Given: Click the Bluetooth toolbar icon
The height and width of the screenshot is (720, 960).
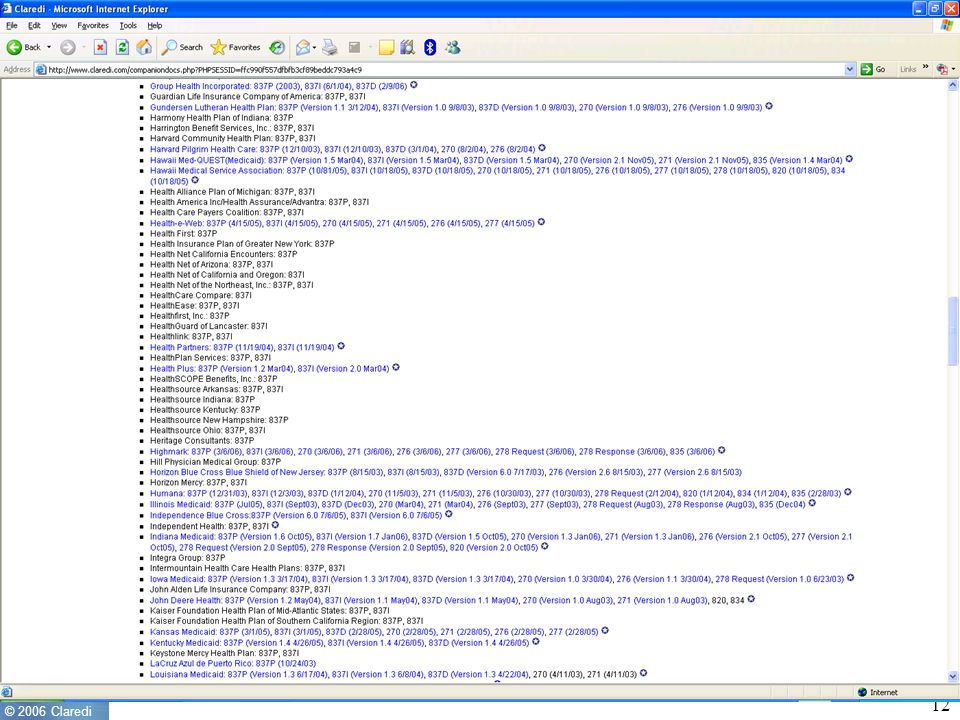Looking at the screenshot, I should pos(430,47).
